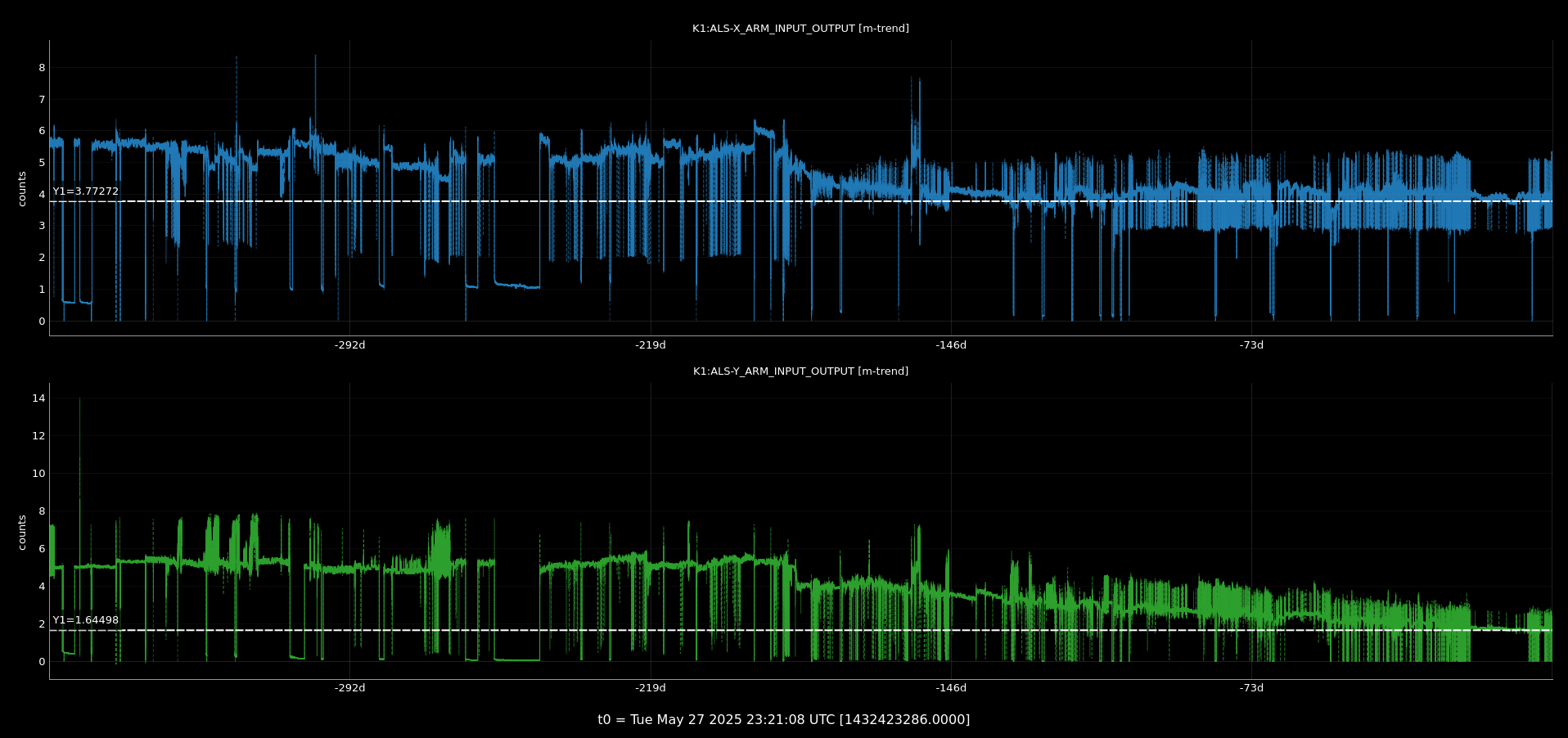Click the t0 timestamp text at the bottom
Image resolution: width=1568 pixels, height=738 pixels.
(x=783, y=720)
